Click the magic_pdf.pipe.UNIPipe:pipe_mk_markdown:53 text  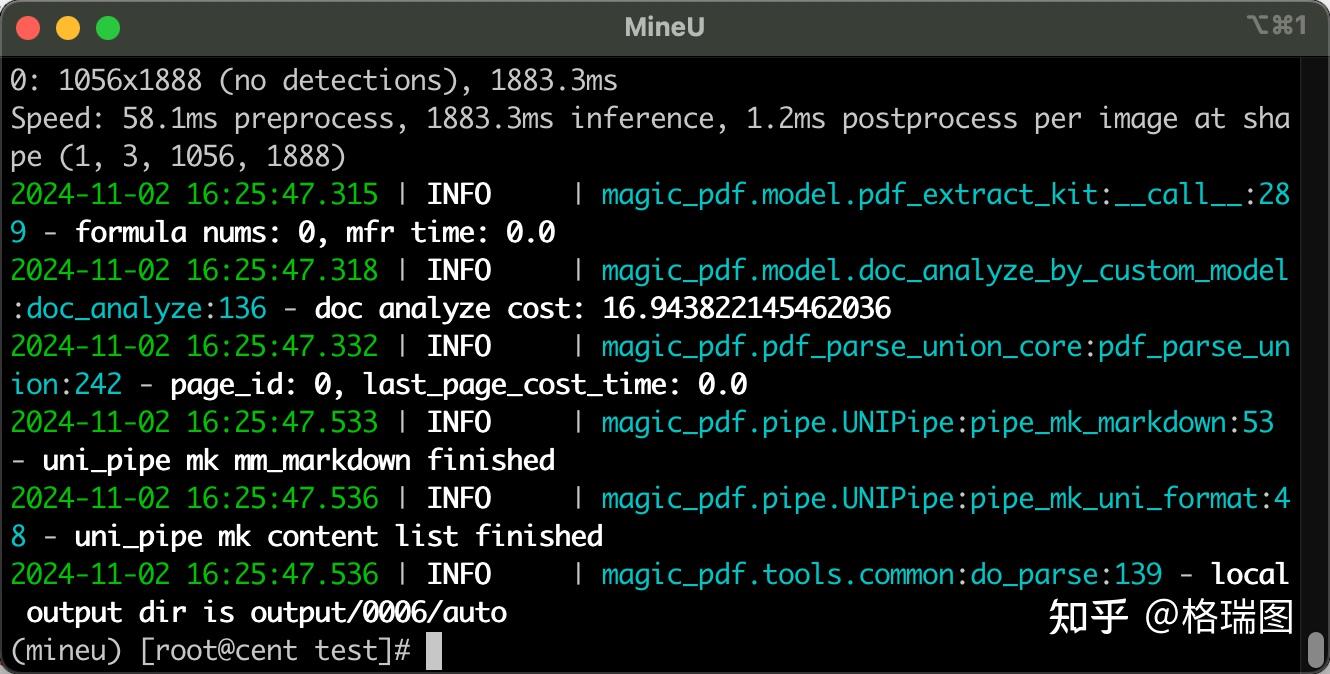click(x=937, y=422)
